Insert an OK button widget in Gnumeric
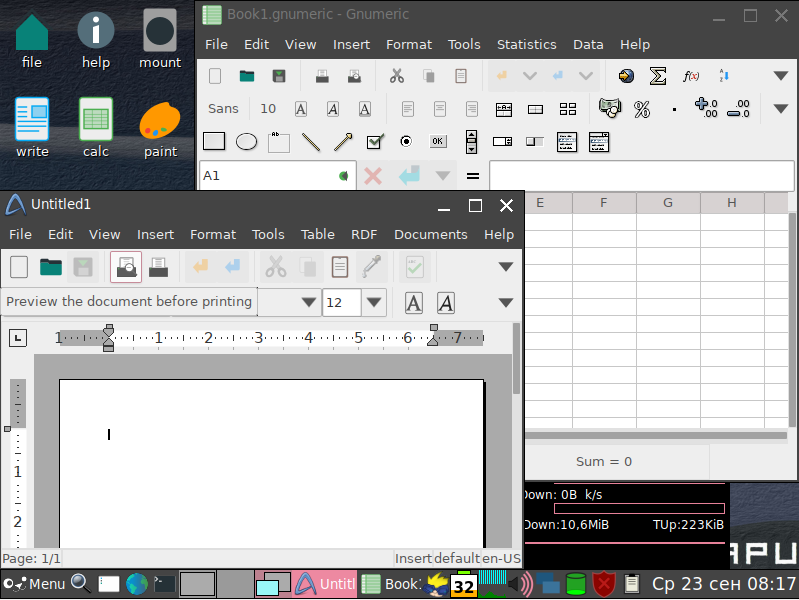Screen dimensions: 799x600 coord(437,141)
